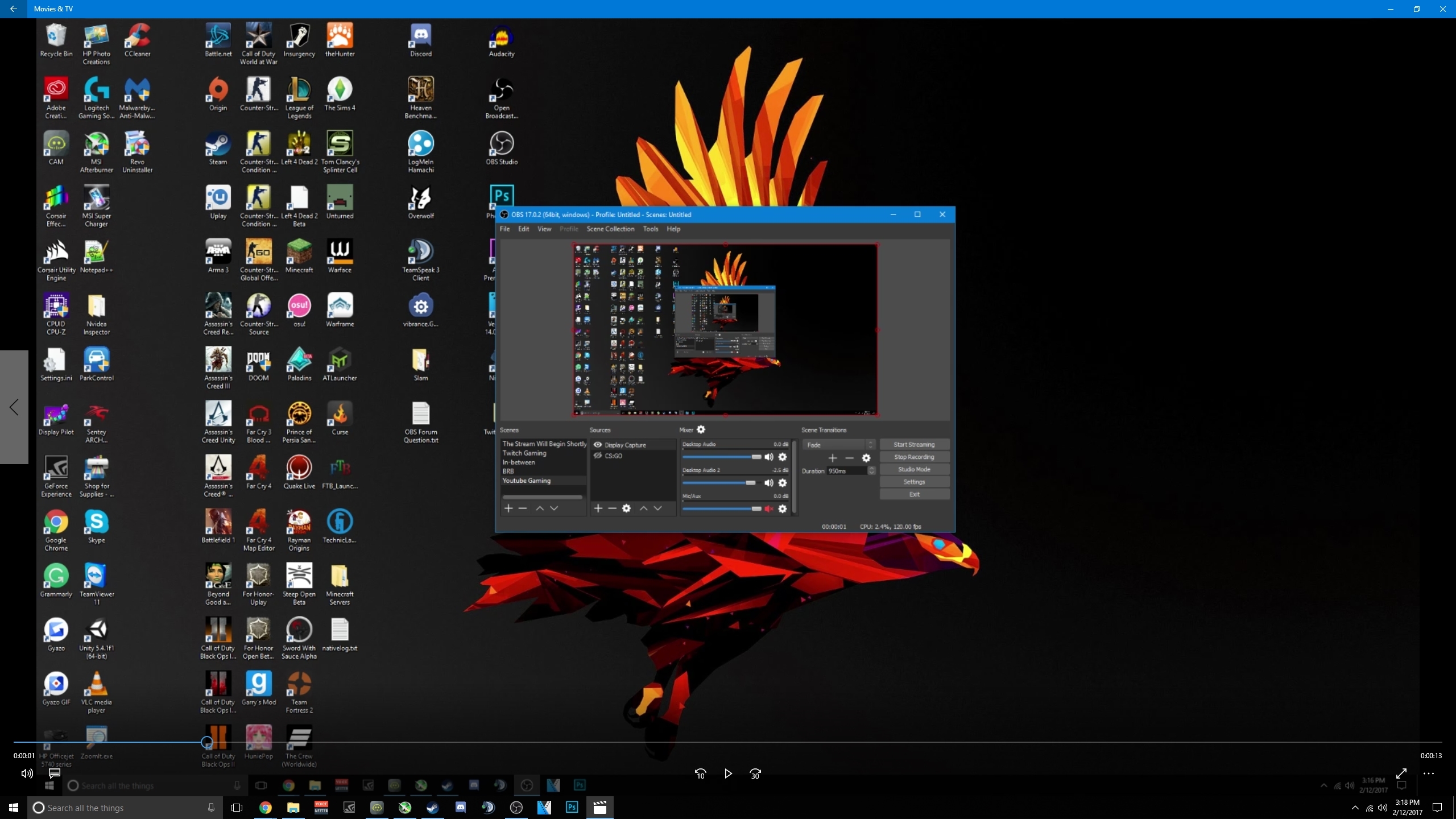
Task: Open the Fade scene transition dropdown
Action: point(838,445)
